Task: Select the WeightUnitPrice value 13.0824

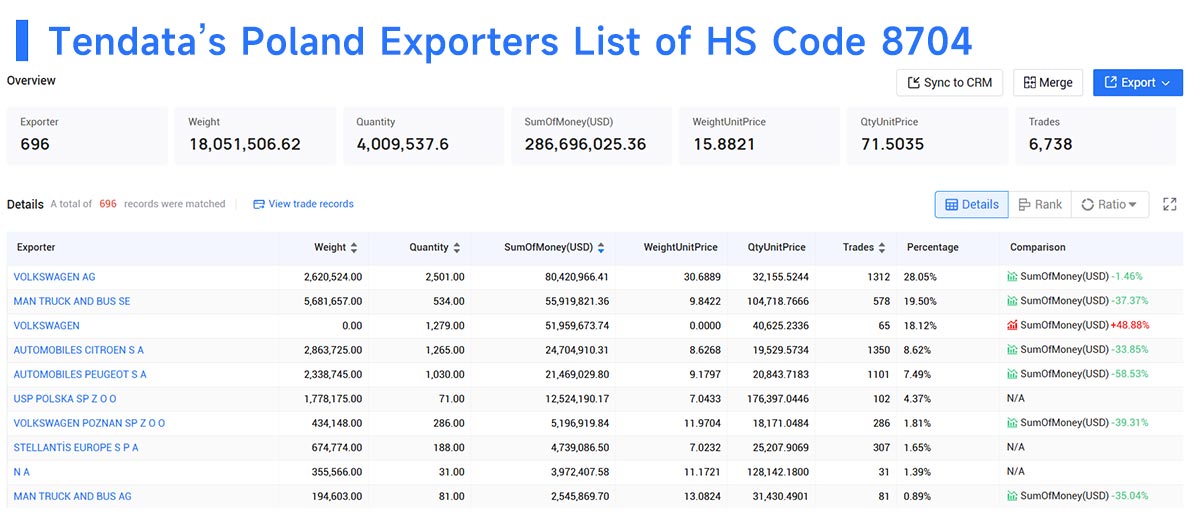Action: point(702,496)
